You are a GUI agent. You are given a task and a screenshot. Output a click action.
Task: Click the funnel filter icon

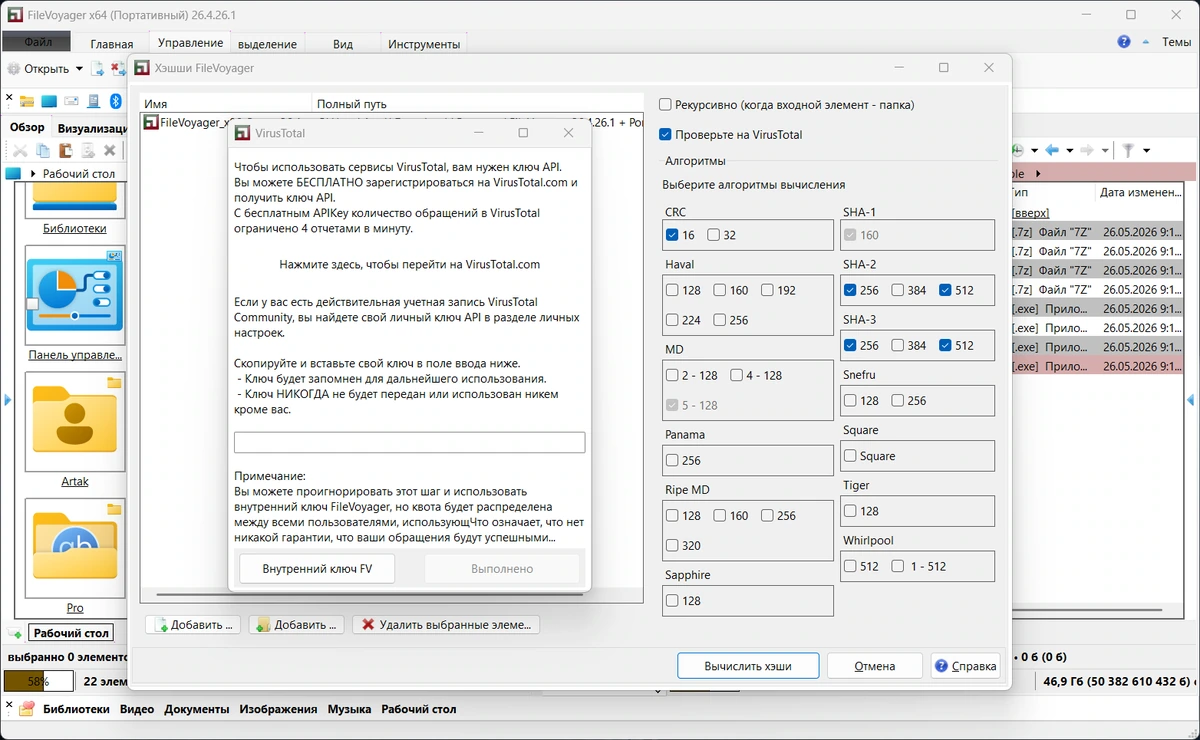tap(1128, 150)
